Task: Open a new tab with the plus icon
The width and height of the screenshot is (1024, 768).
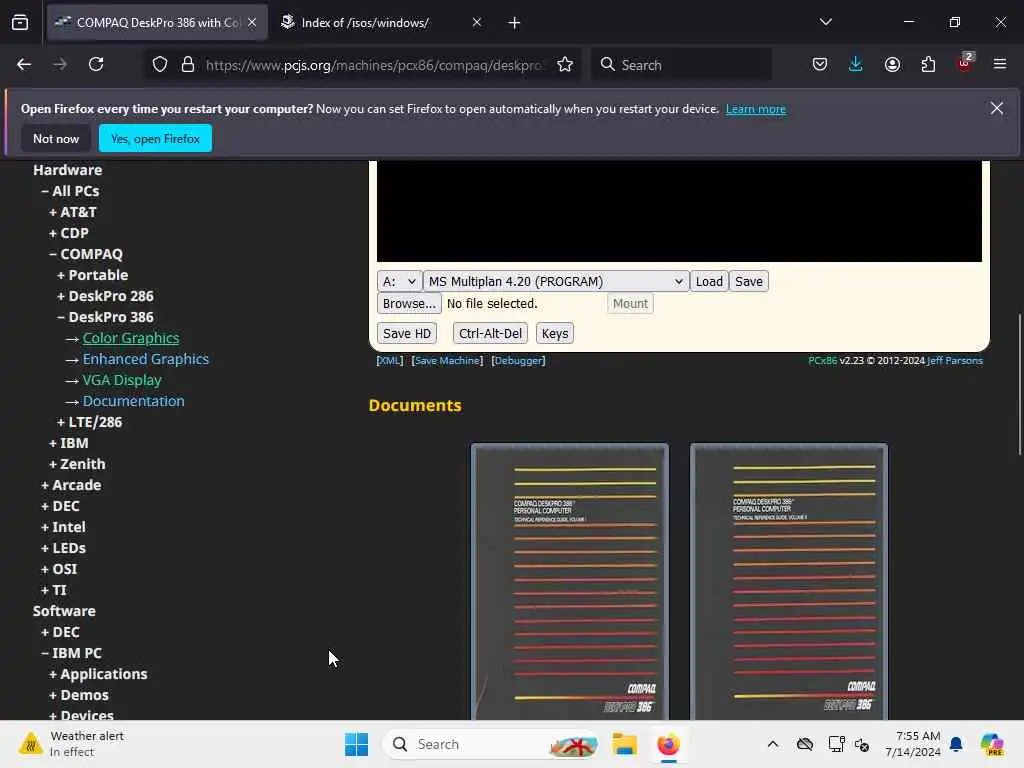Action: (x=515, y=23)
